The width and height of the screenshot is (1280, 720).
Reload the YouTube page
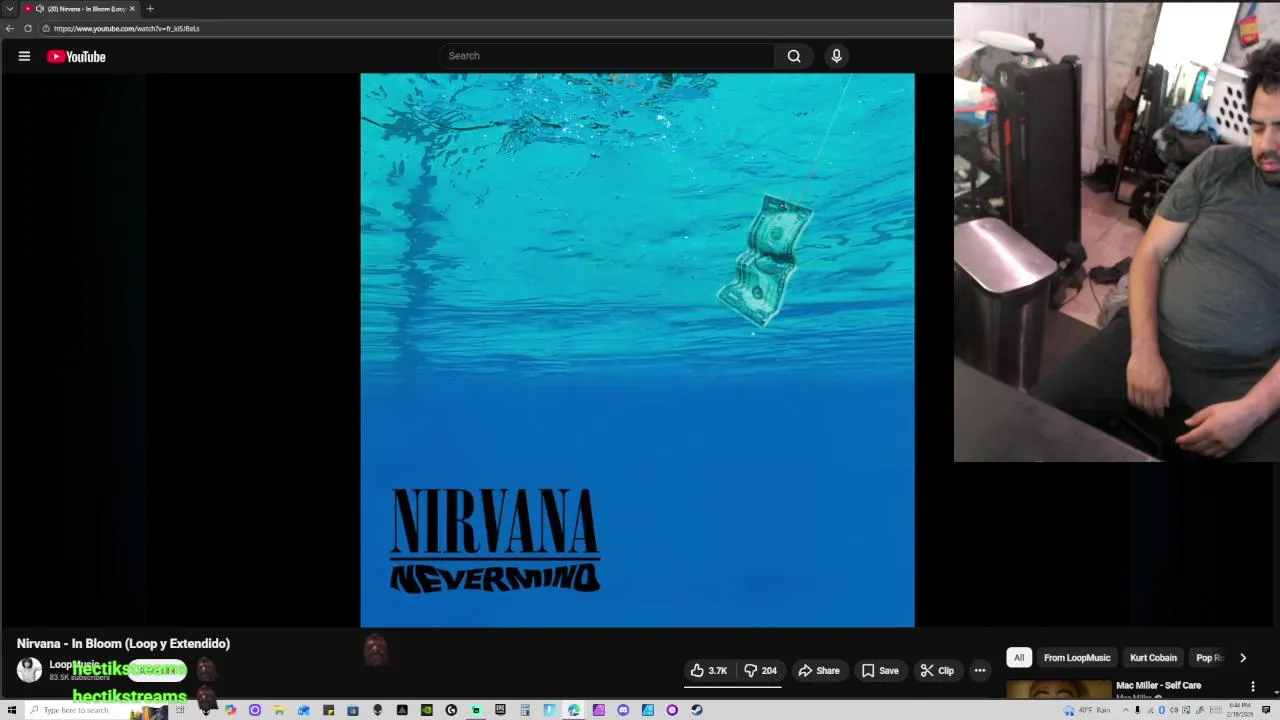click(28, 28)
